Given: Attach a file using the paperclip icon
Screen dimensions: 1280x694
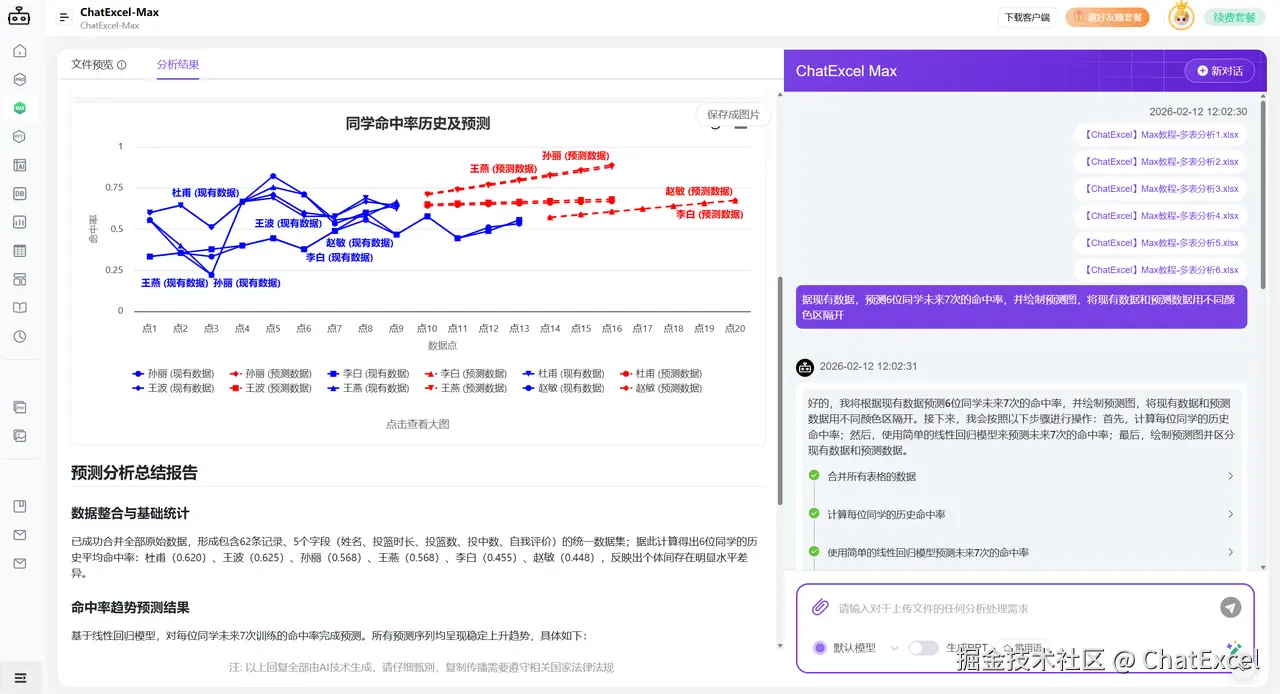Looking at the screenshot, I should (820, 606).
